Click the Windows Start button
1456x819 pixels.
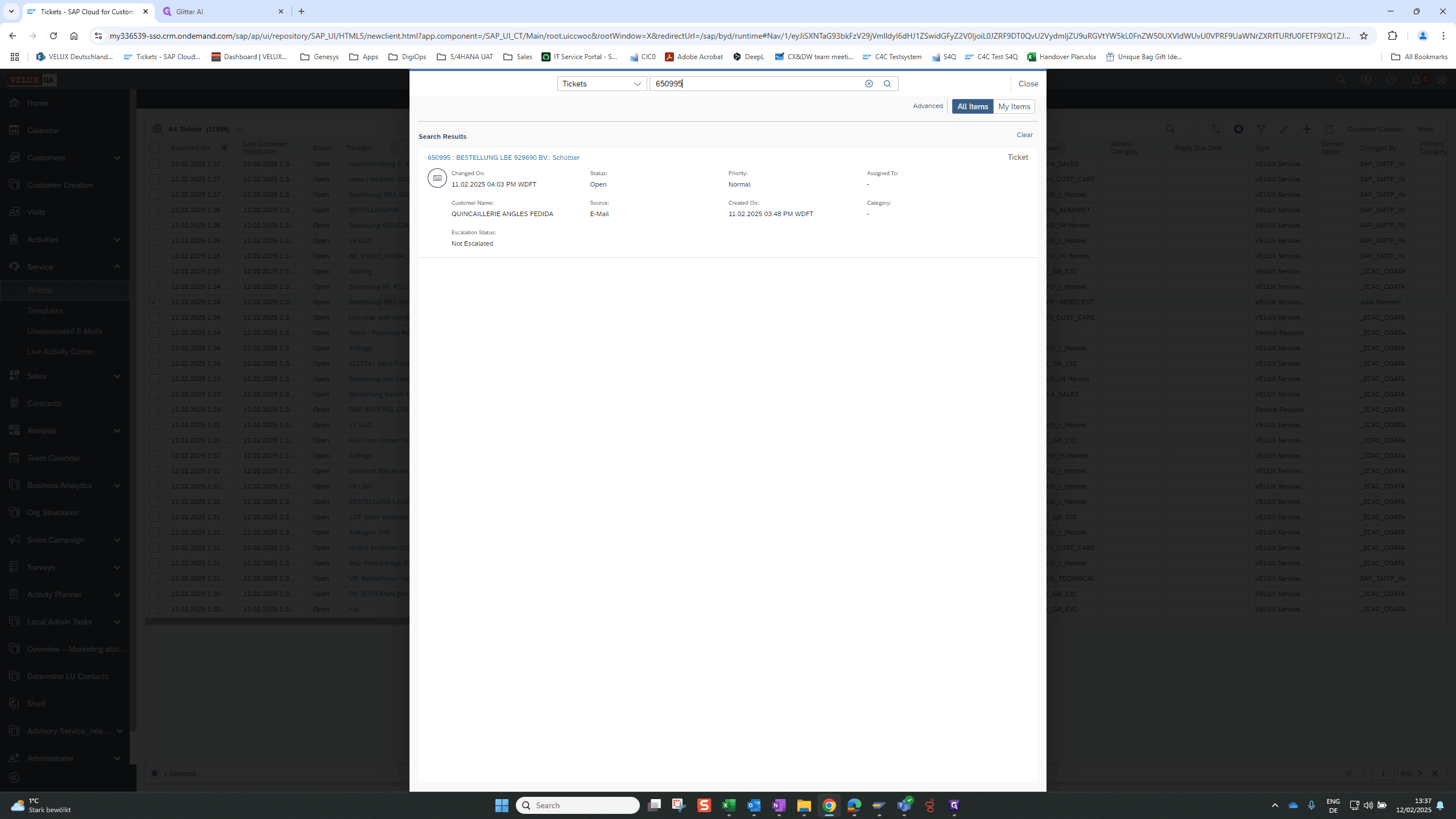click(x=502, y=805)
